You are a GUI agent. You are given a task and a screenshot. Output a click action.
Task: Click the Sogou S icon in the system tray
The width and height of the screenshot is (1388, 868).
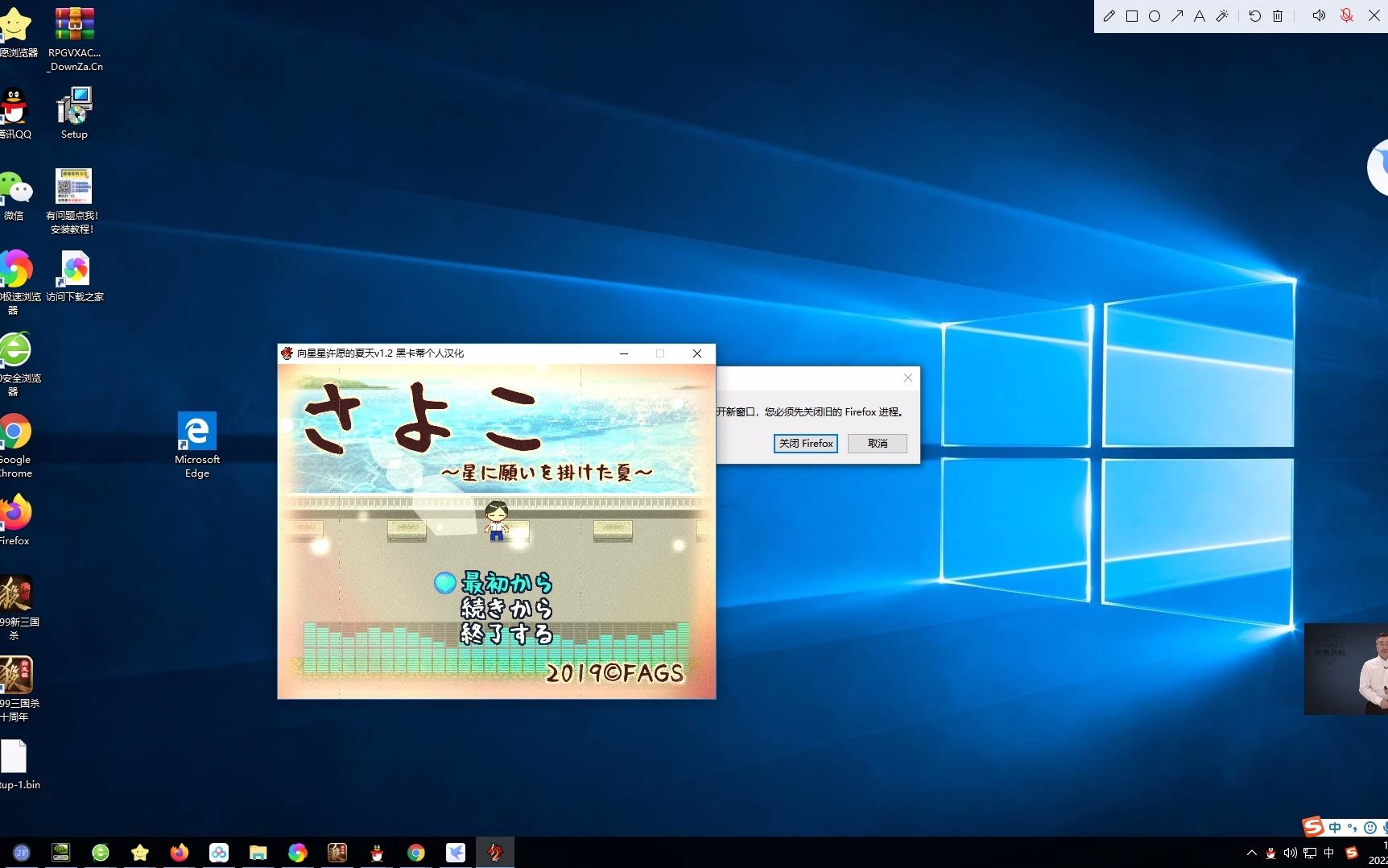[x=1352, y=853]
